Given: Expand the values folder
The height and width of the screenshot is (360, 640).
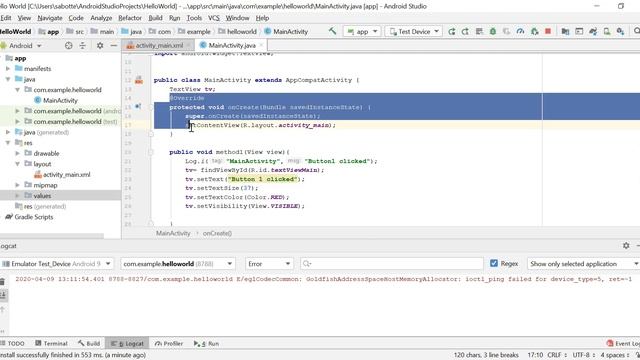Looking at the screenshot, I should [18, 196].
